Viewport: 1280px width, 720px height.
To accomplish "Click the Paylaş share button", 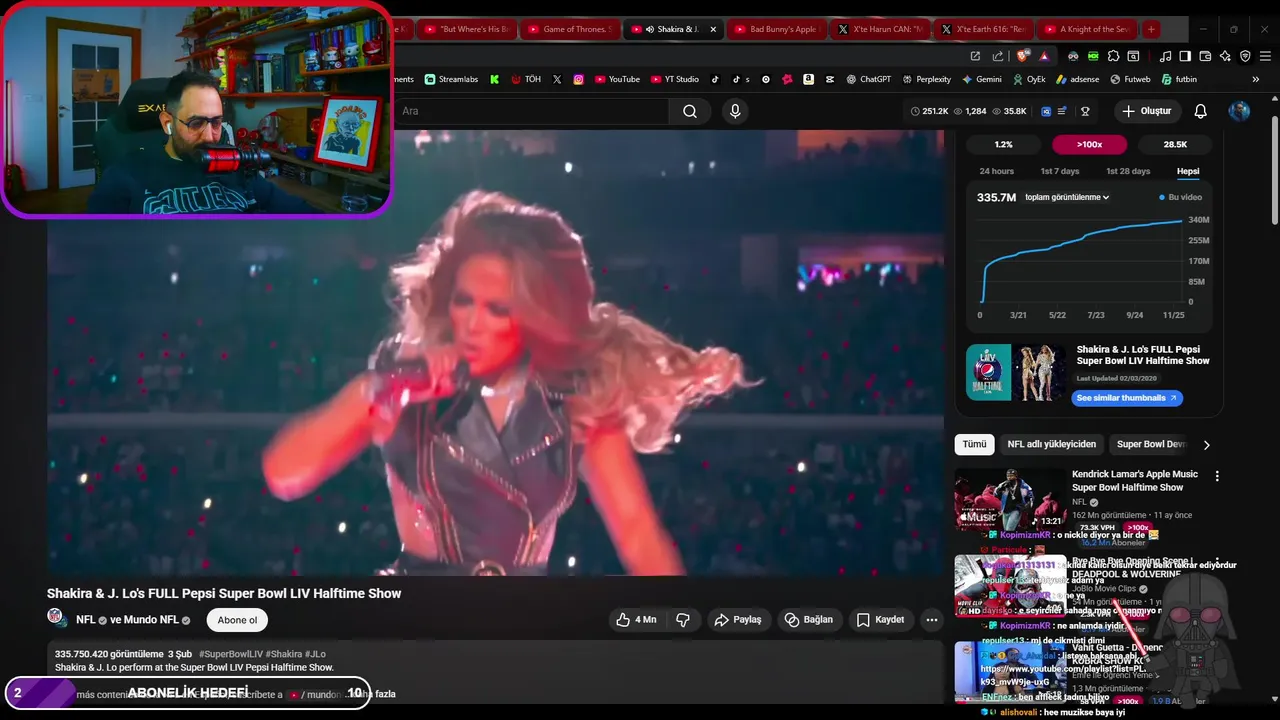I will 738,620.
